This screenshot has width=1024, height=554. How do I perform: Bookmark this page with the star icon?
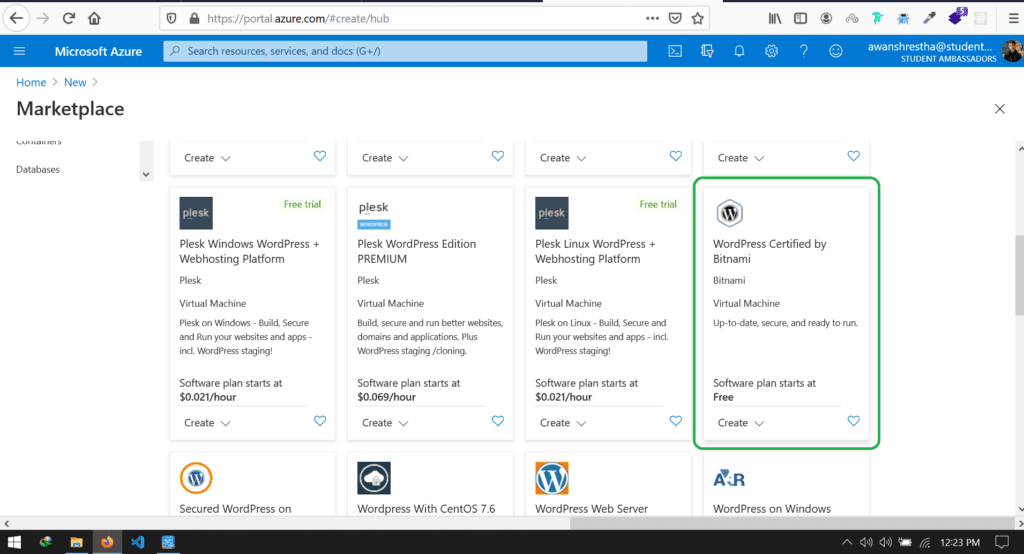pos(697,18)
